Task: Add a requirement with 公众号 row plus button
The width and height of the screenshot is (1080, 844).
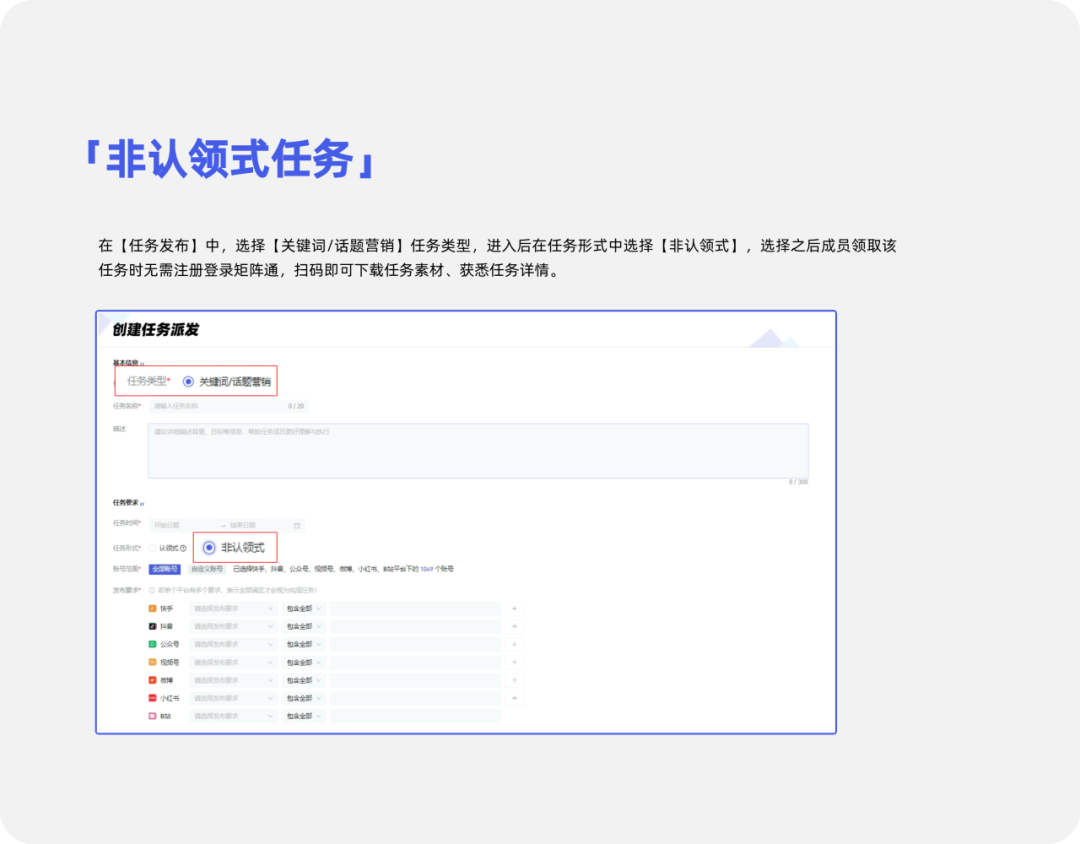Action: [515, 645]
